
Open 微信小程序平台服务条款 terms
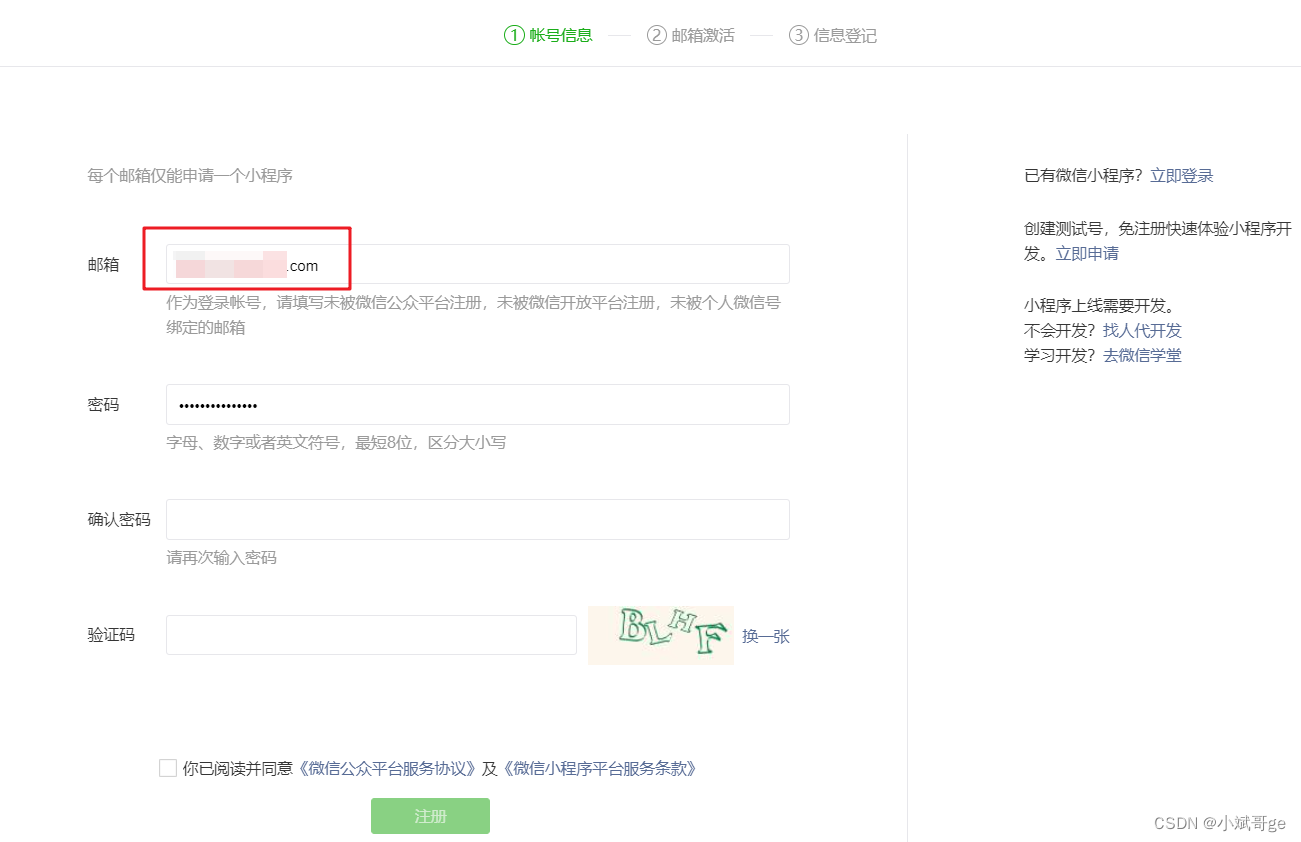(x=601, y=768)
